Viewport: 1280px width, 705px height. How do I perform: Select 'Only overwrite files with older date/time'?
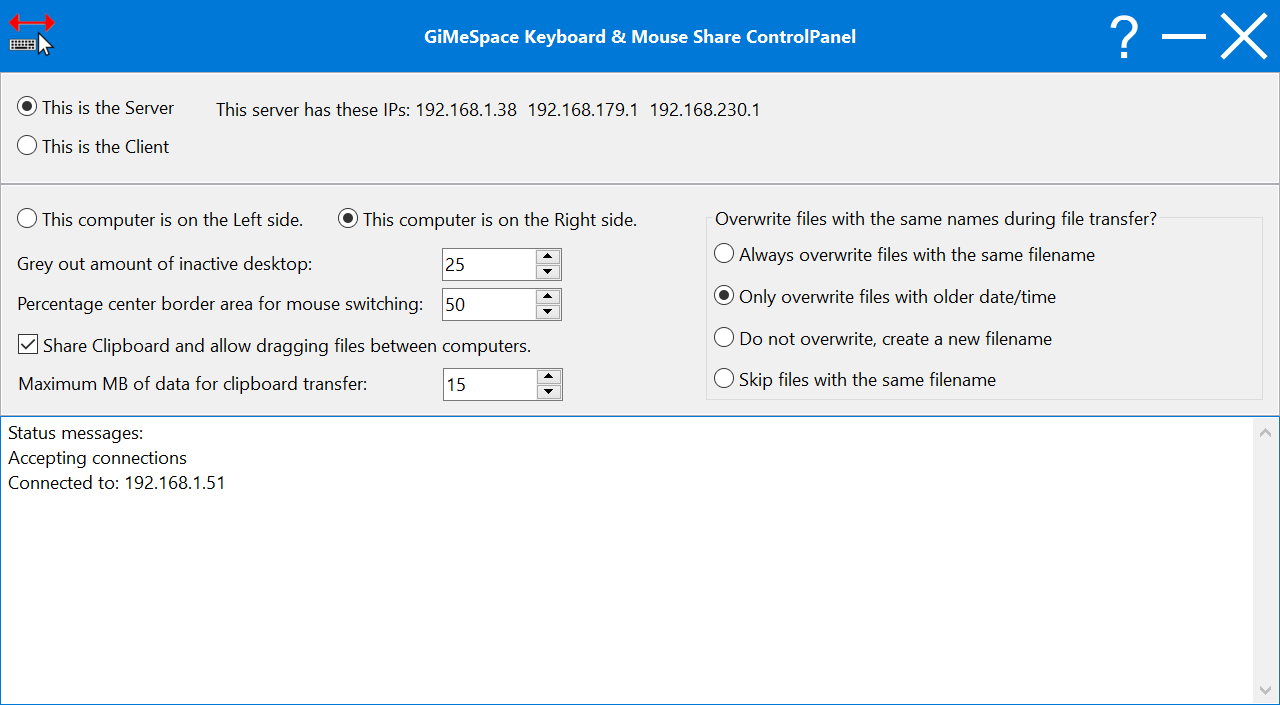click(885, 296)
